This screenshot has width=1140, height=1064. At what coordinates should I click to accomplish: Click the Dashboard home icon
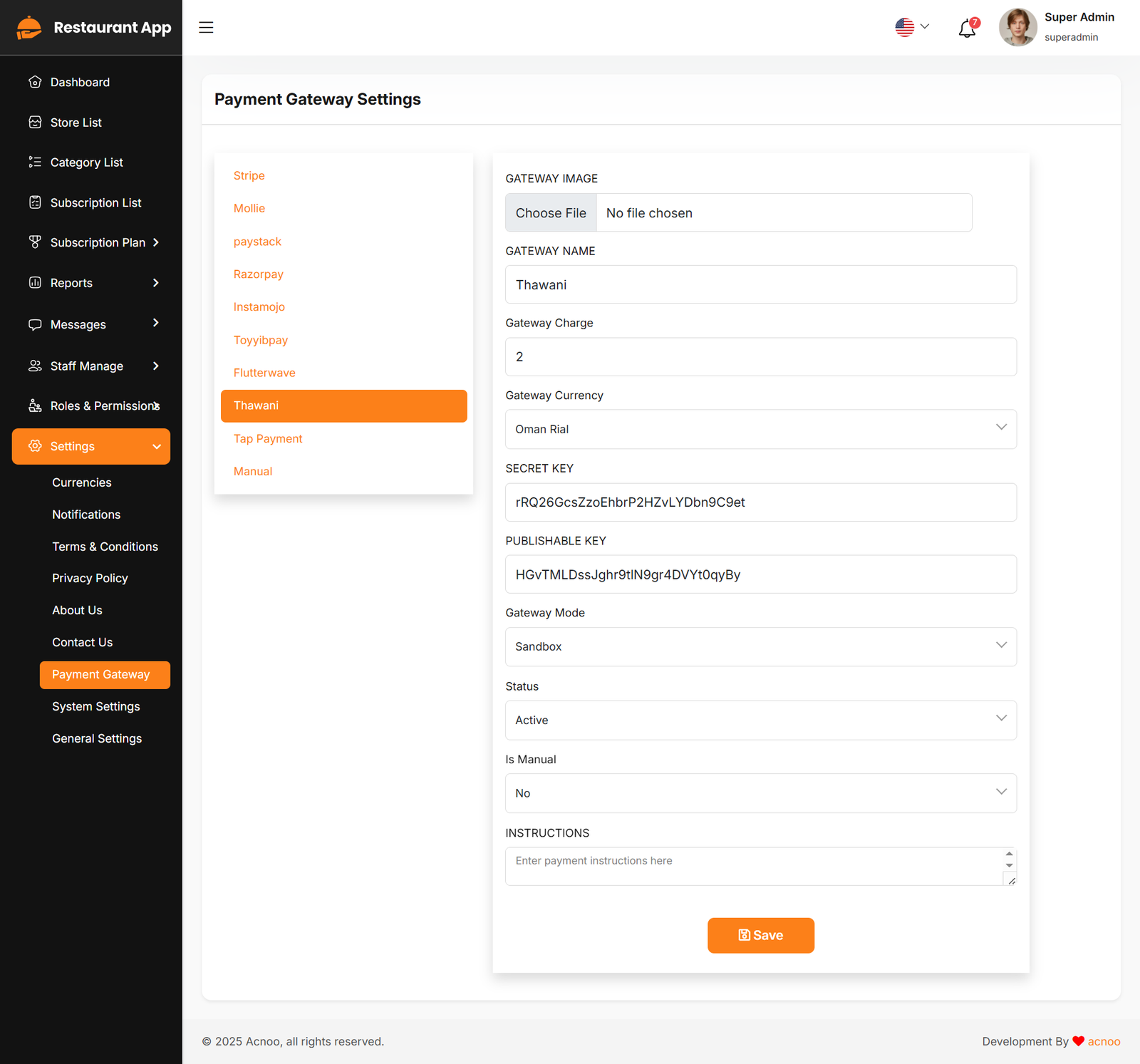click(x=35, y=82)
